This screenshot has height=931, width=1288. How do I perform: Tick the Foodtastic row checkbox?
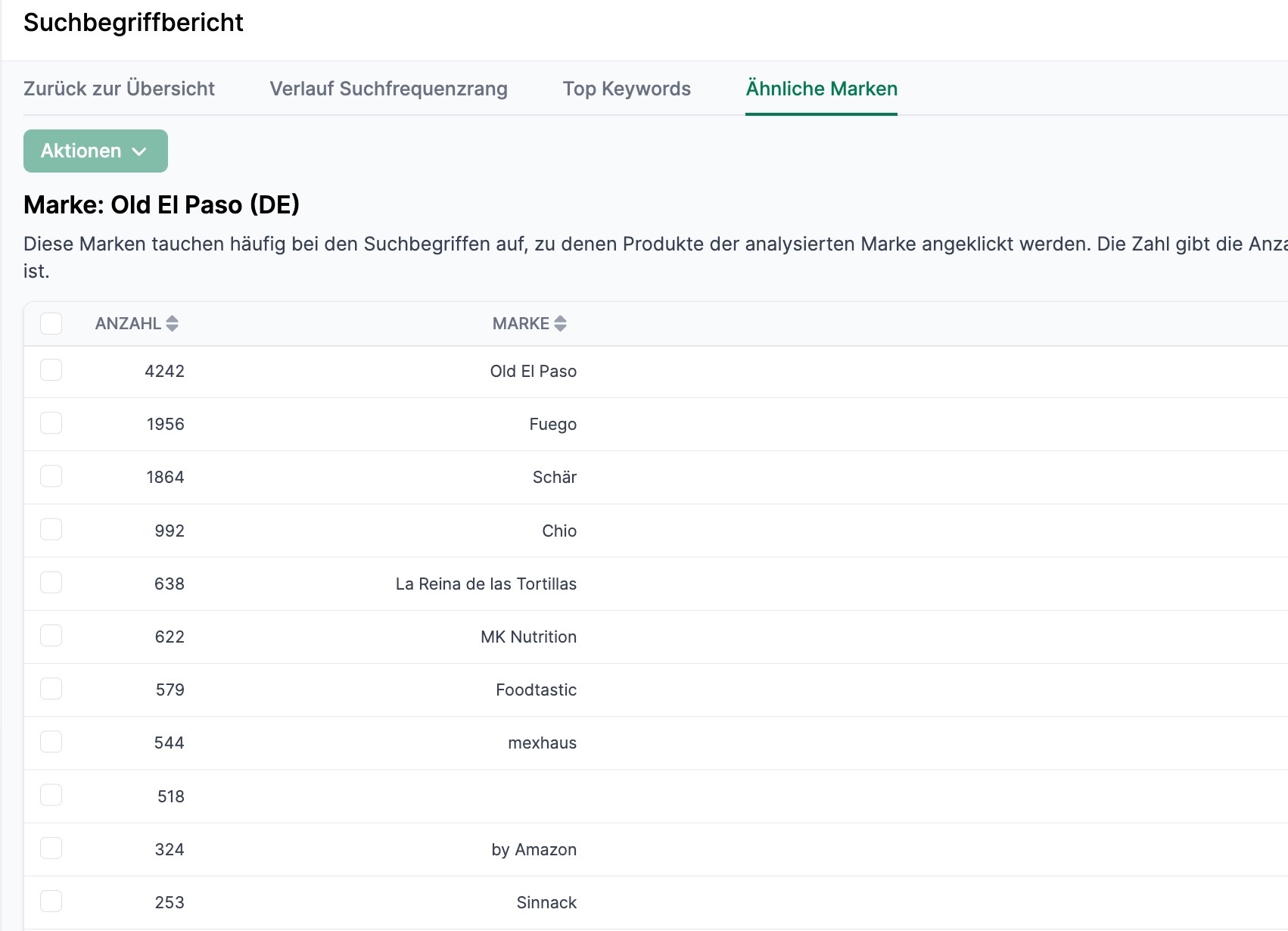(51, 689)
